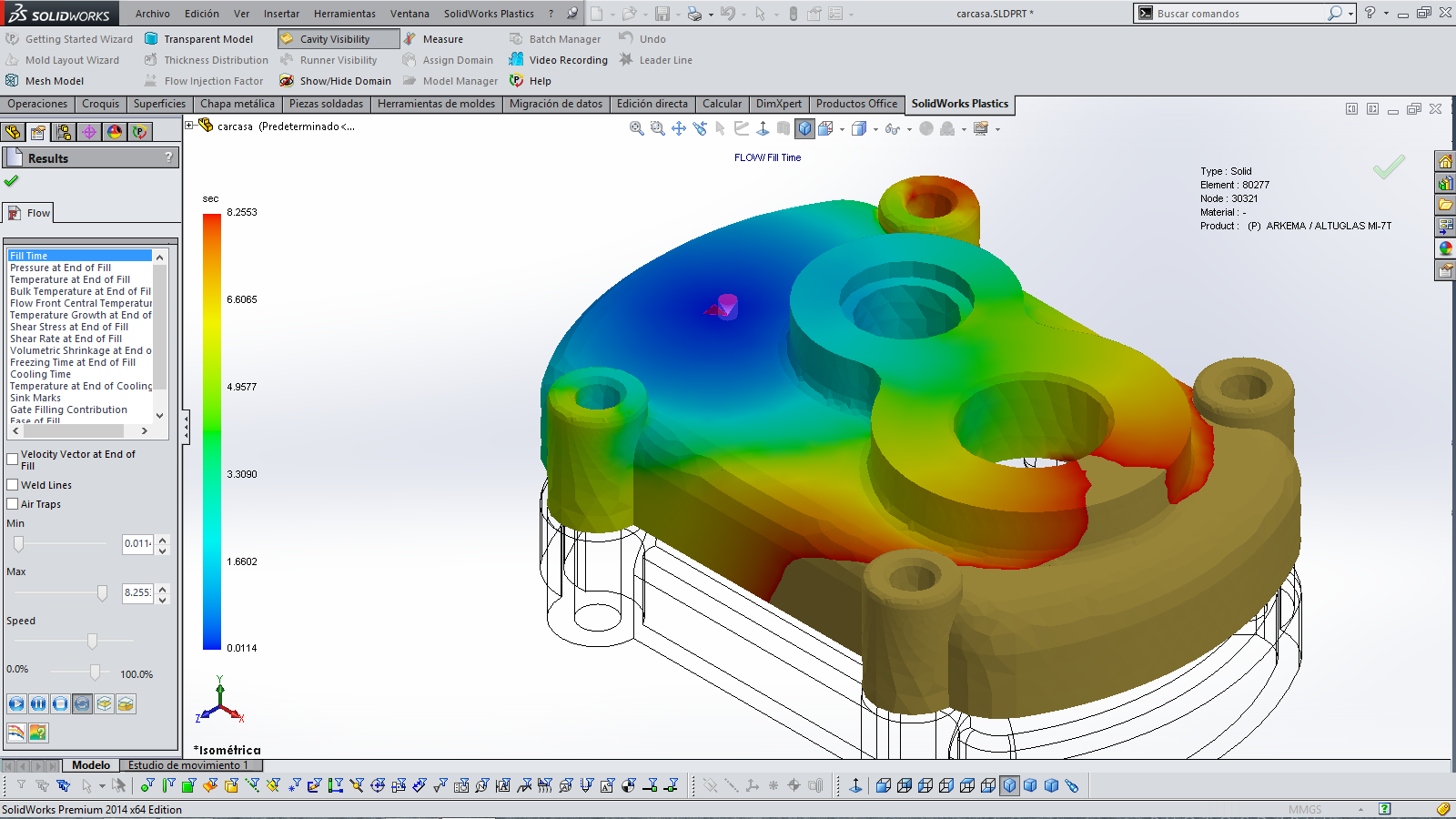
Task: Click the Zoom to Fit icon
Action: click(637, 129)
